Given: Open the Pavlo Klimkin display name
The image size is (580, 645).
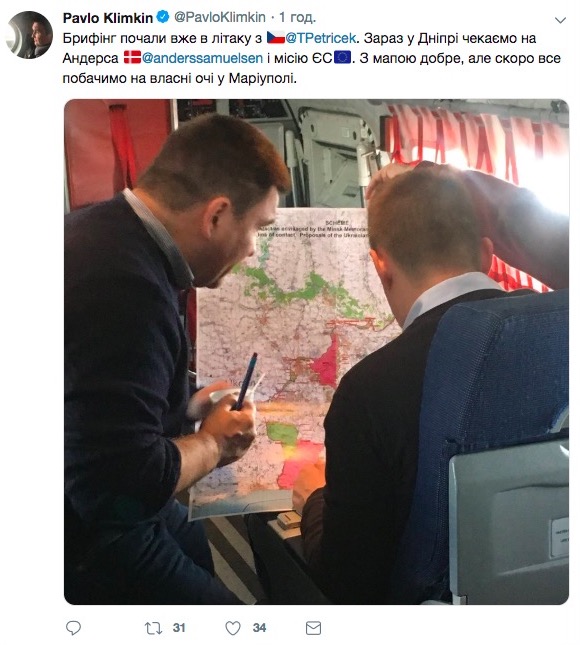Looking at the screenshot, I should tap(108, 18).
